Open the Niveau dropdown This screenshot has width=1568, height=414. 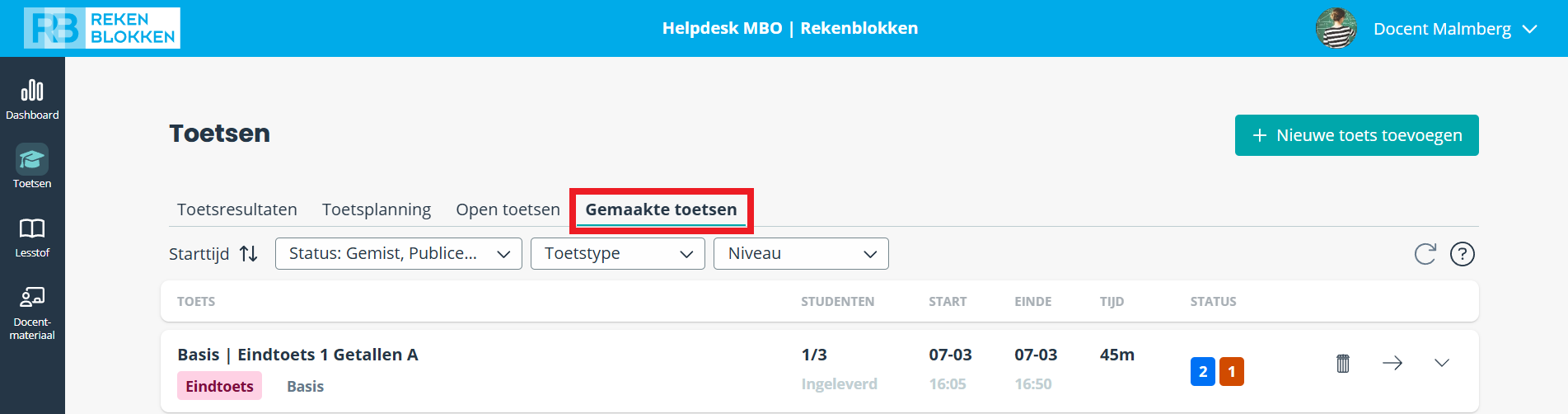pyautogui.click(x=801, y=253)
